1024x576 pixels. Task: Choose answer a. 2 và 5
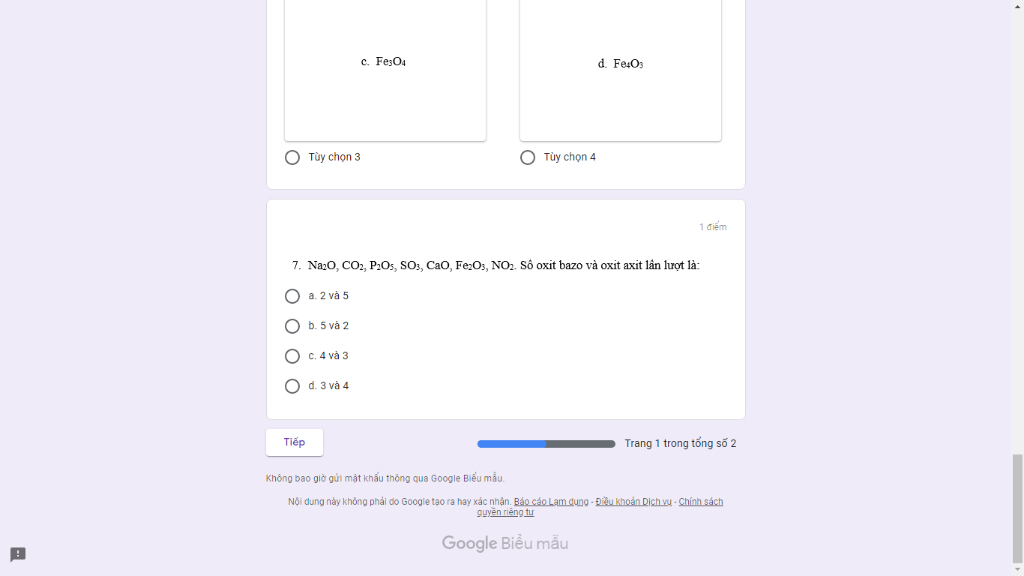pos(292,296)
